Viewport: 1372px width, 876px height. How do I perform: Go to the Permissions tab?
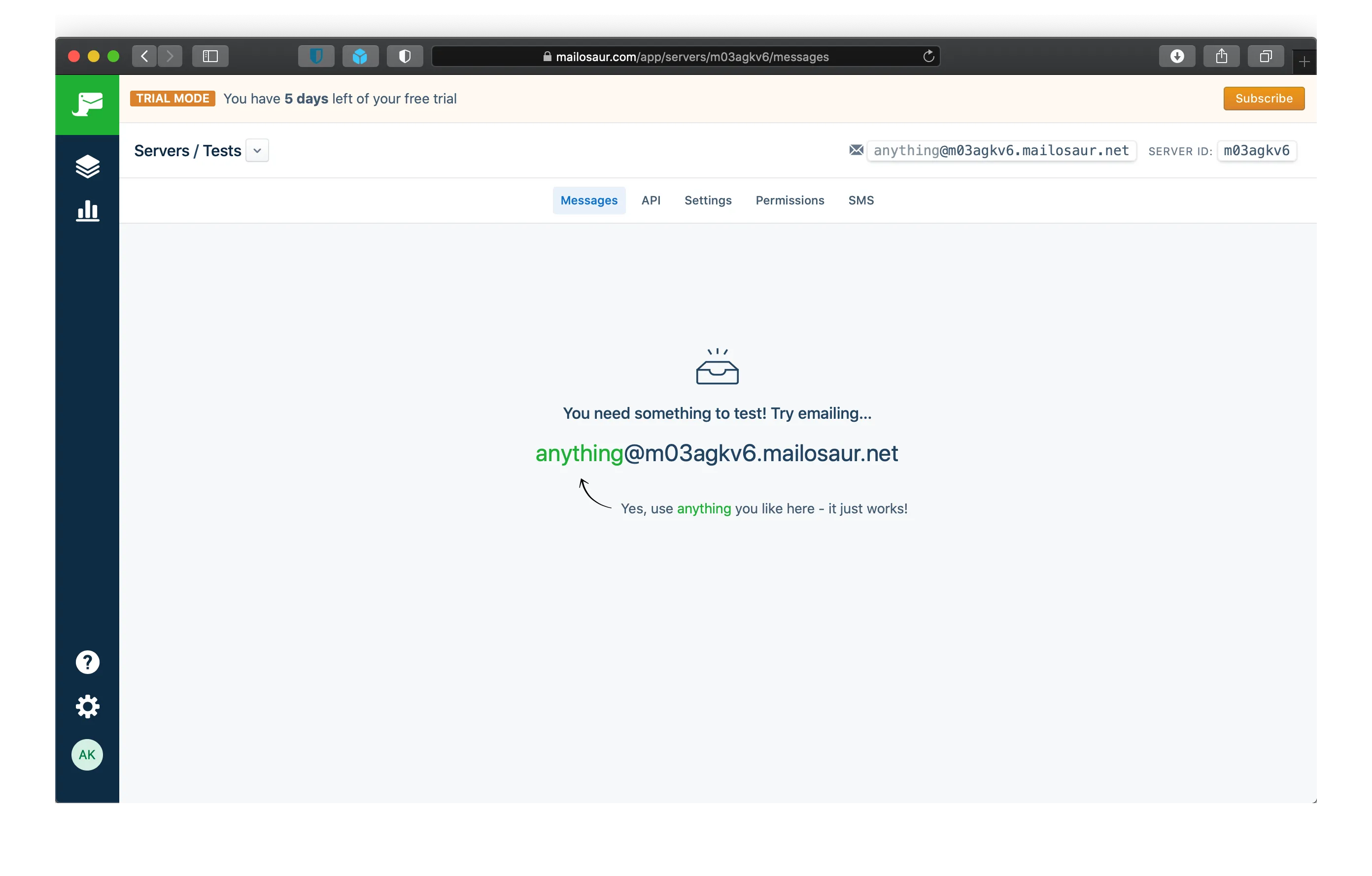[x=789, y=201]
